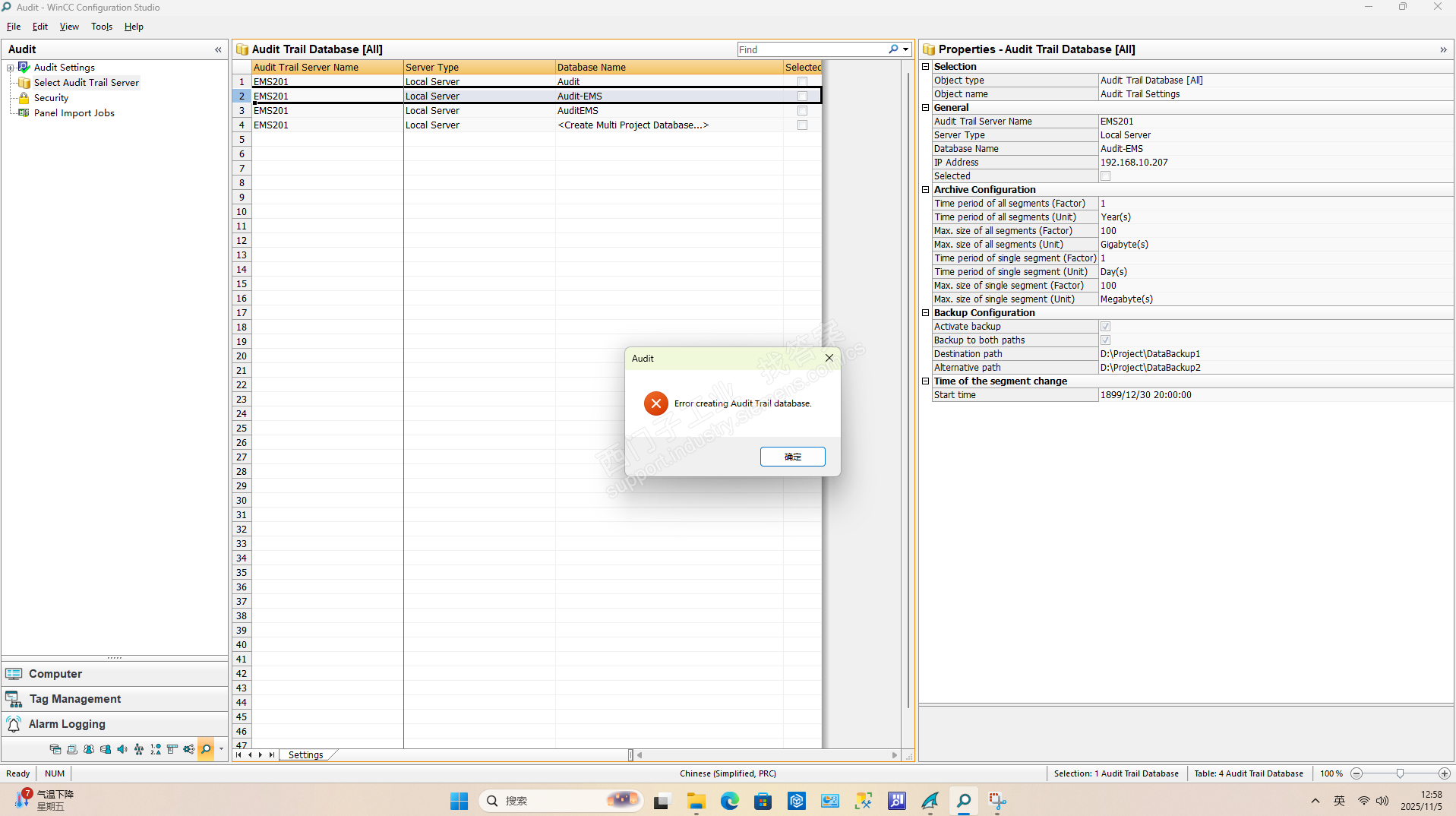Click the magnifier search icon in Find box
1456x816 pixels.
[x=893, y=49]
